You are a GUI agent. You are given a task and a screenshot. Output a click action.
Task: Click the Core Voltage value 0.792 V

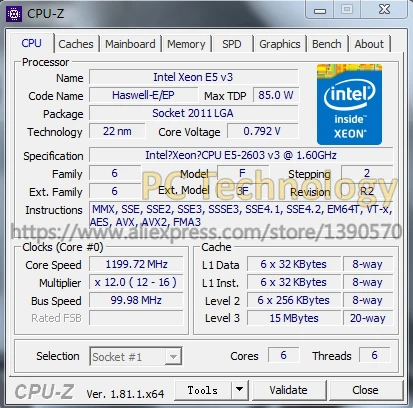tap(263, 131)
